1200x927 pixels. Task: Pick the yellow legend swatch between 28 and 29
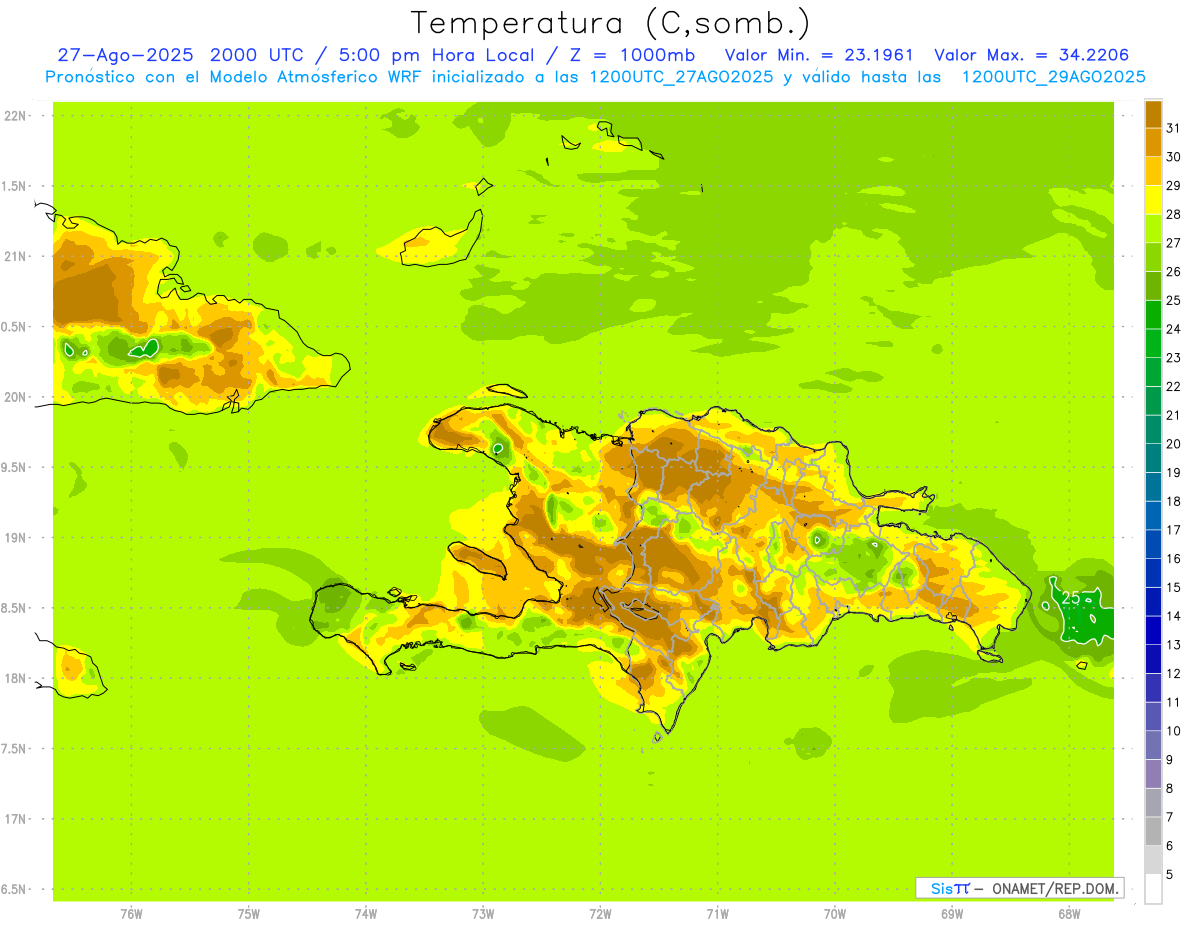click(1153, 200)
